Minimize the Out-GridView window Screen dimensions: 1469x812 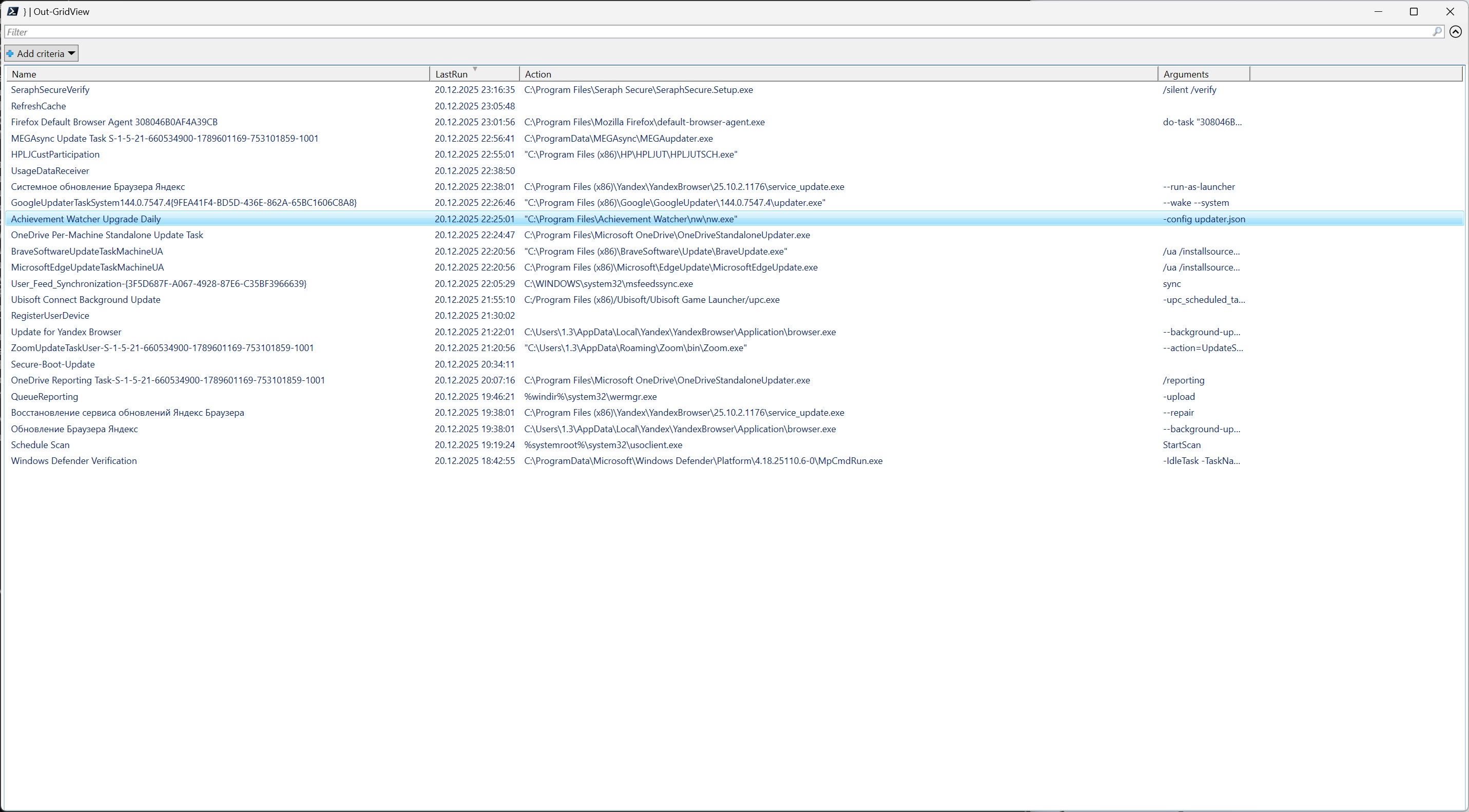point(1378,11)
